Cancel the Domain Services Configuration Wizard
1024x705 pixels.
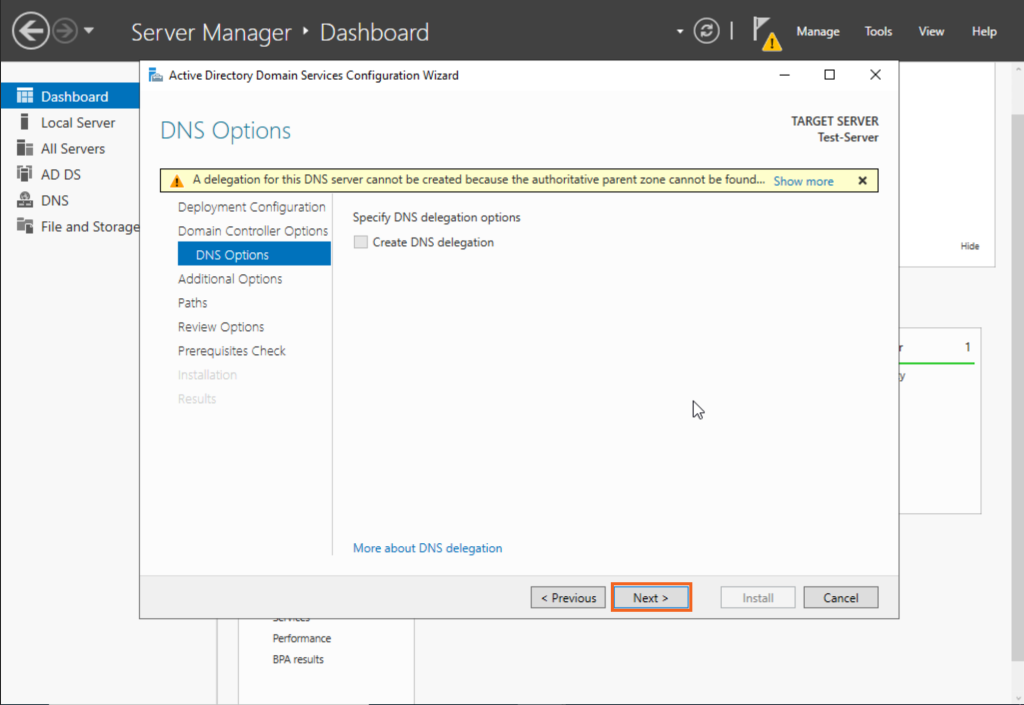[840, 597]
